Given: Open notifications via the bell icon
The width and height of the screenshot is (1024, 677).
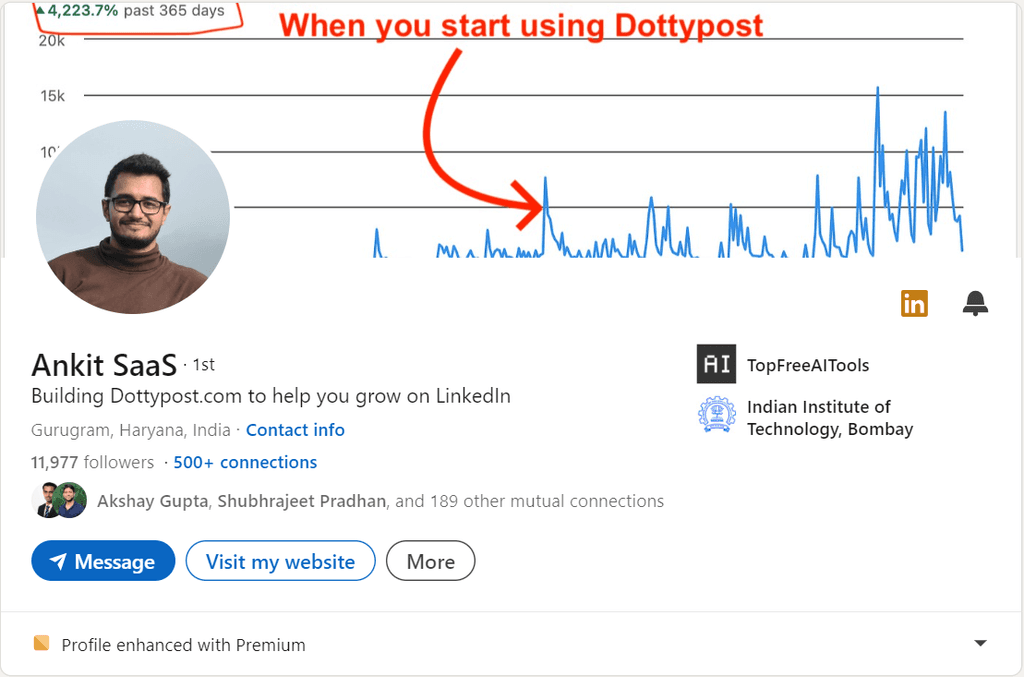Looking at the screenshot, I should pos(974,303).
